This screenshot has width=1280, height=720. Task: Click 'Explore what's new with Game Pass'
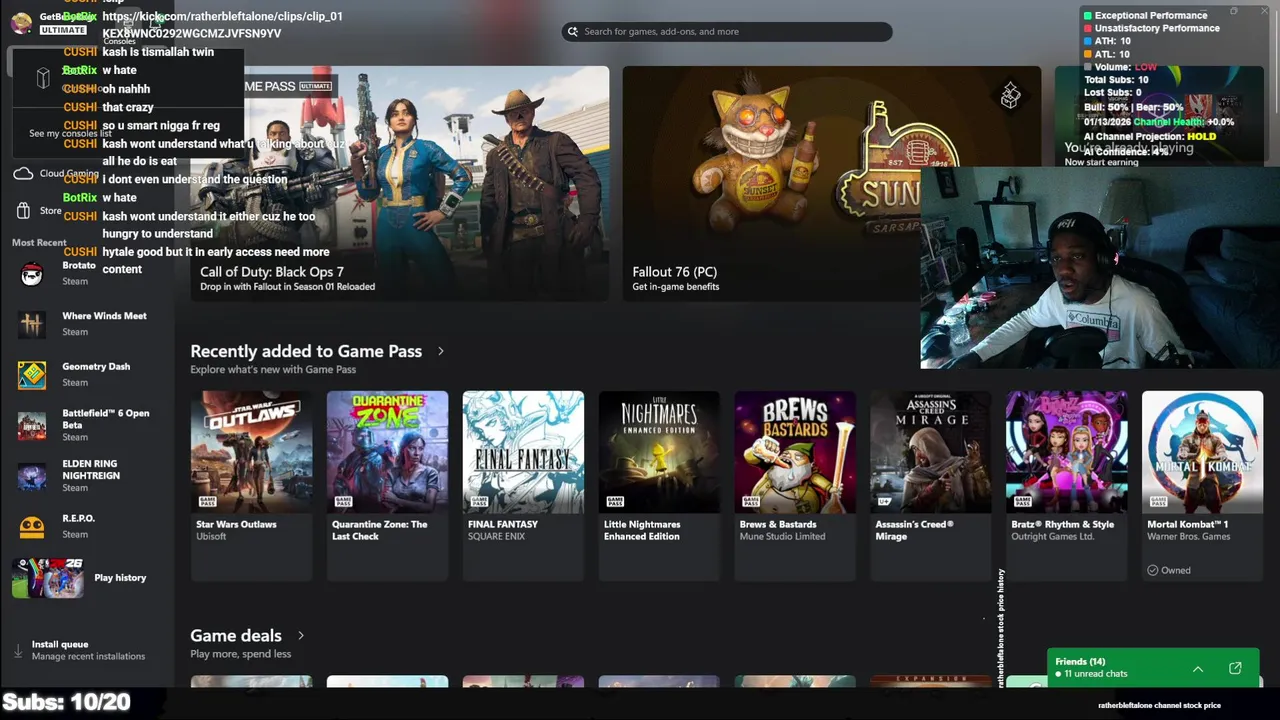point(273,369)
